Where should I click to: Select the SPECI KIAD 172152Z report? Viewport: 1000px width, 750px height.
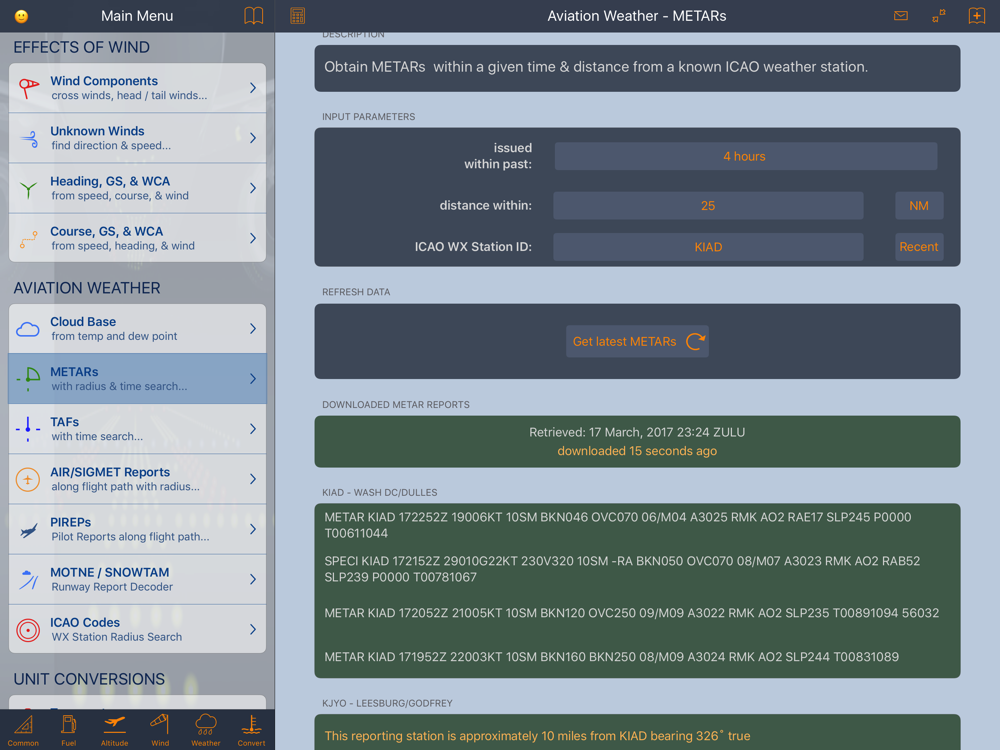tap(622, 569)
